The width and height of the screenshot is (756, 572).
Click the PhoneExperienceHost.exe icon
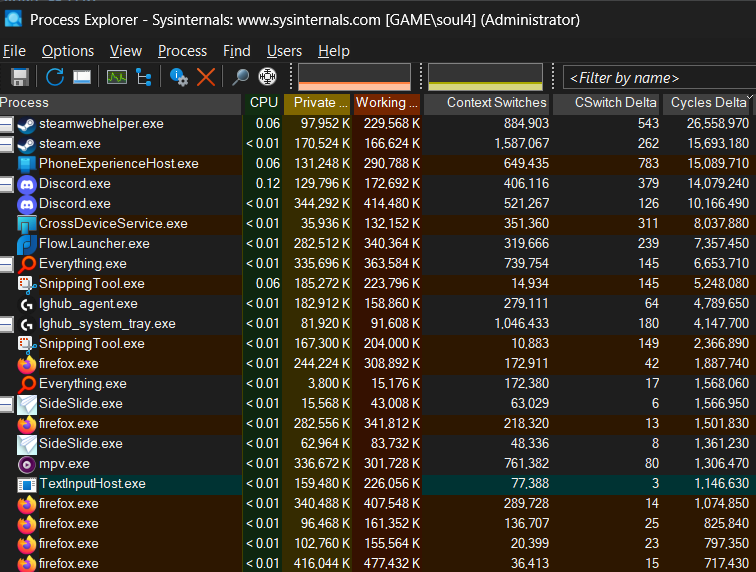click(x=26, y=164)
